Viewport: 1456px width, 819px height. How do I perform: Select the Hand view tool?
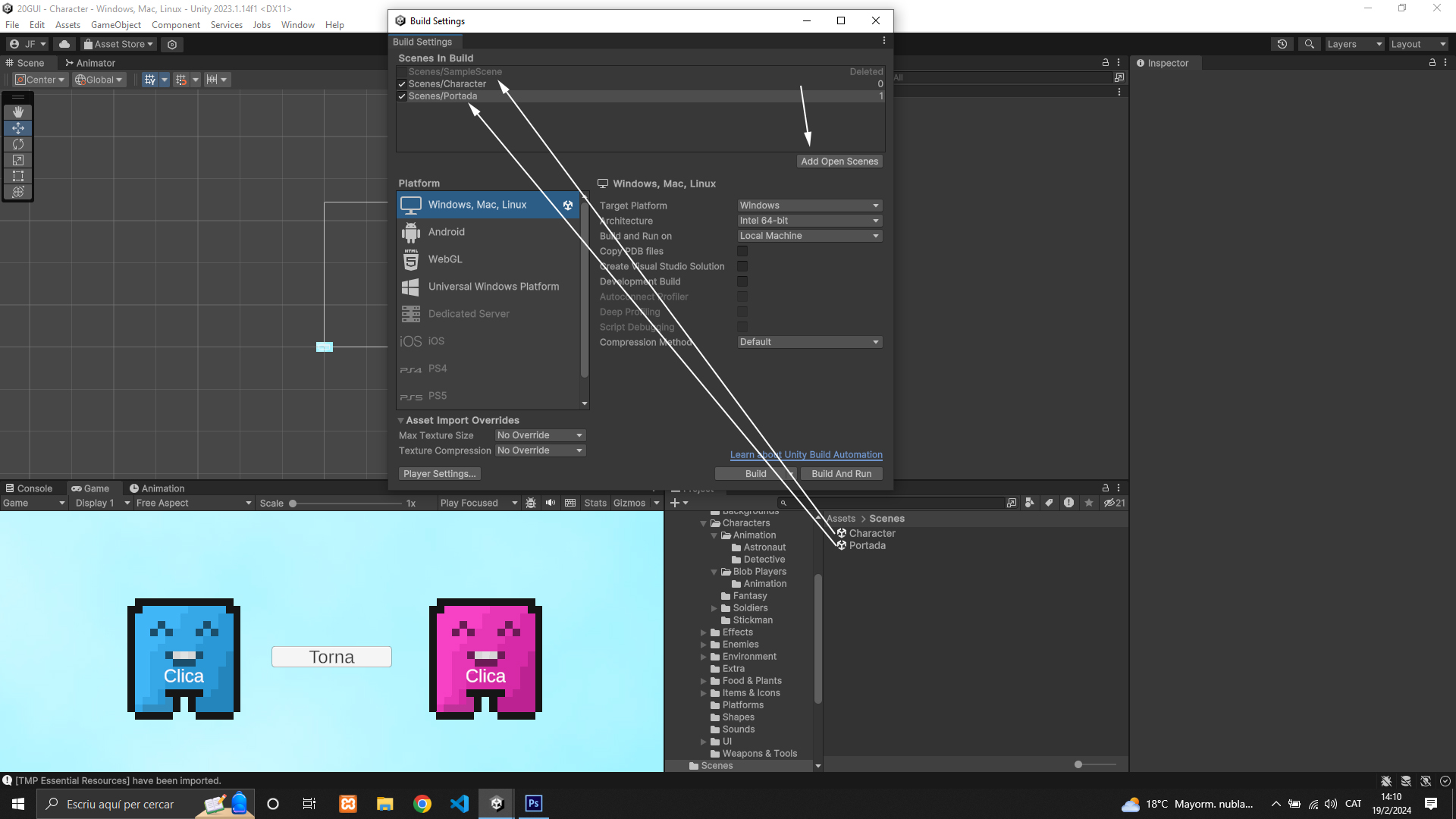[x=18, y=112]
